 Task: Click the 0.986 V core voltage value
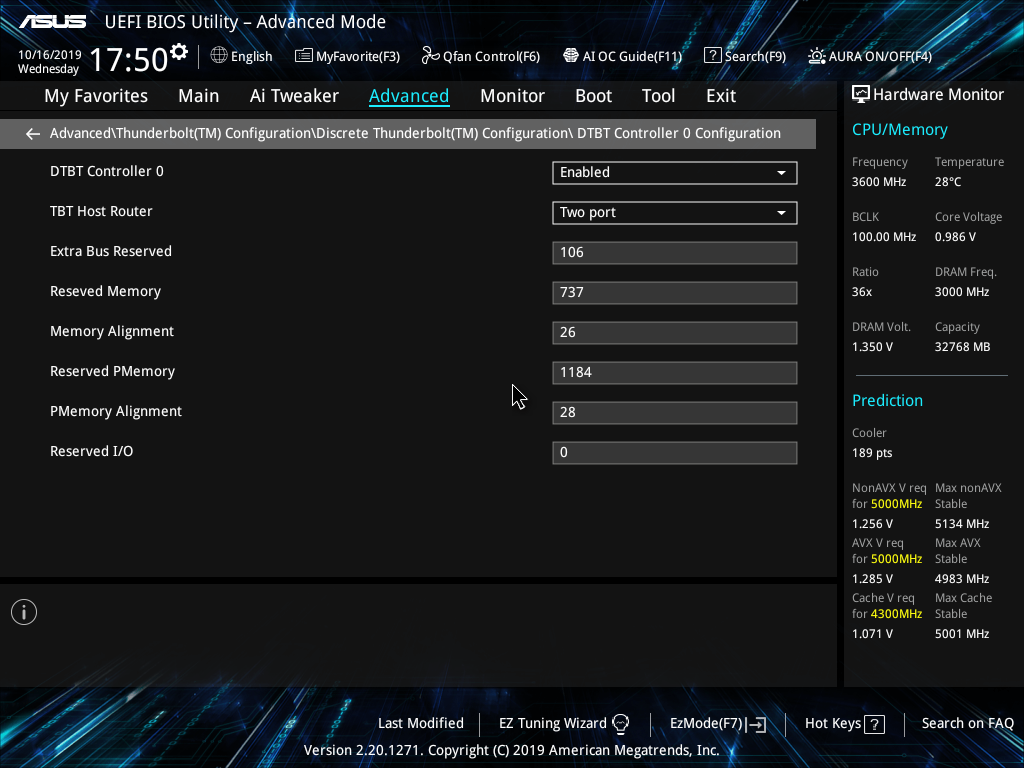pos(955,237)
